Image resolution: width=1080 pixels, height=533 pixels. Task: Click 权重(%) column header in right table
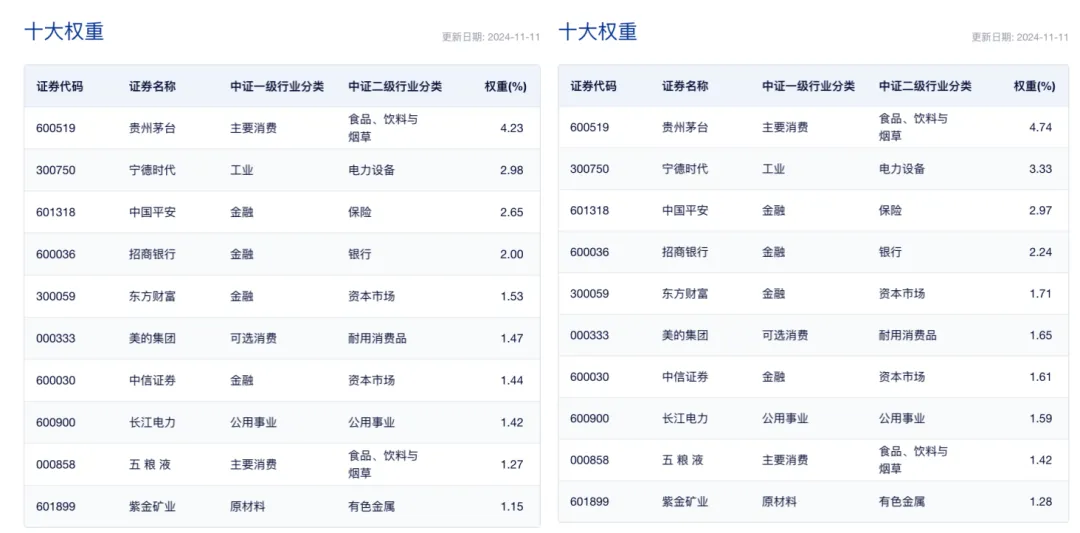(1034, 86)
